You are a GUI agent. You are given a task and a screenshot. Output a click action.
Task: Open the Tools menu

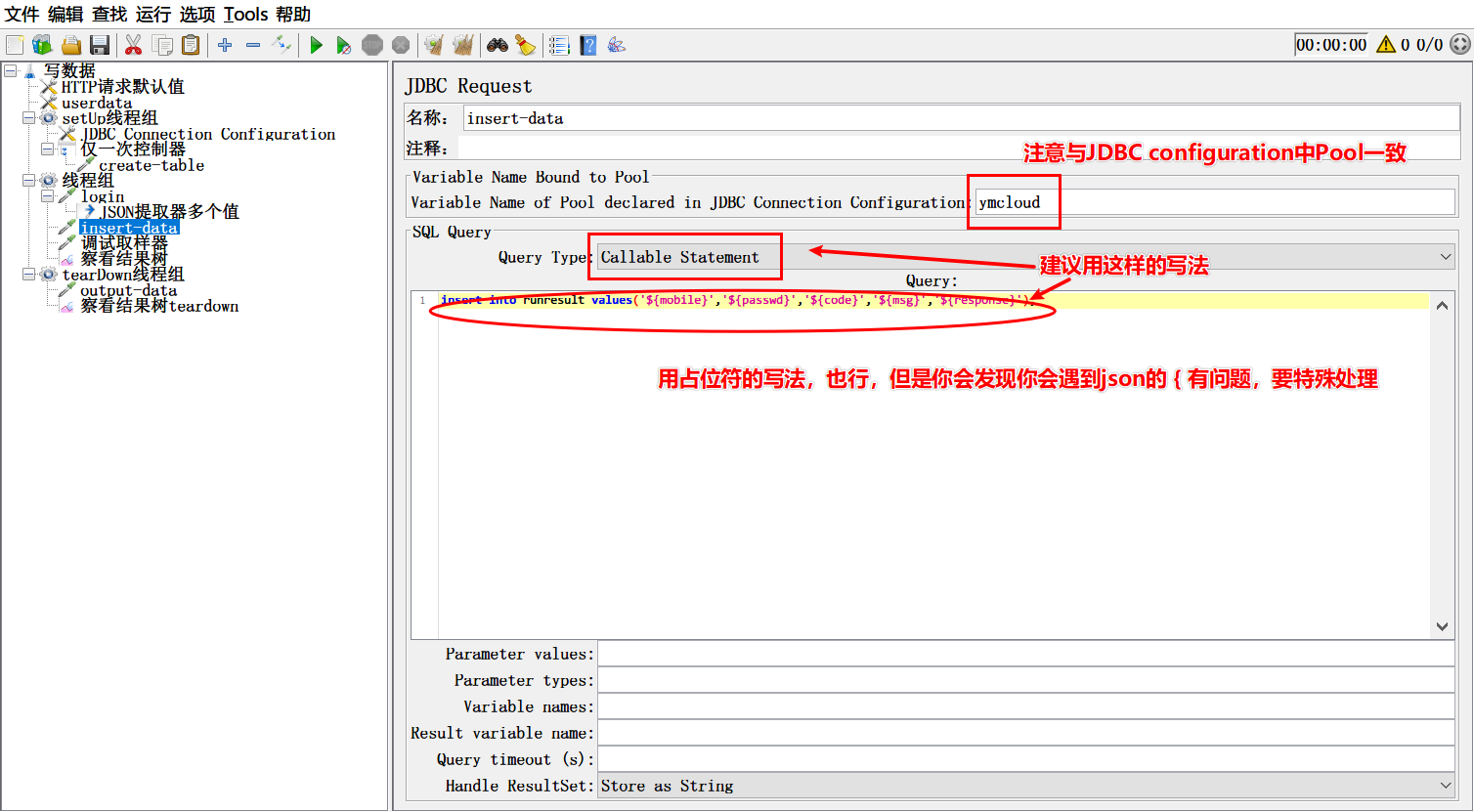[245, 15]
